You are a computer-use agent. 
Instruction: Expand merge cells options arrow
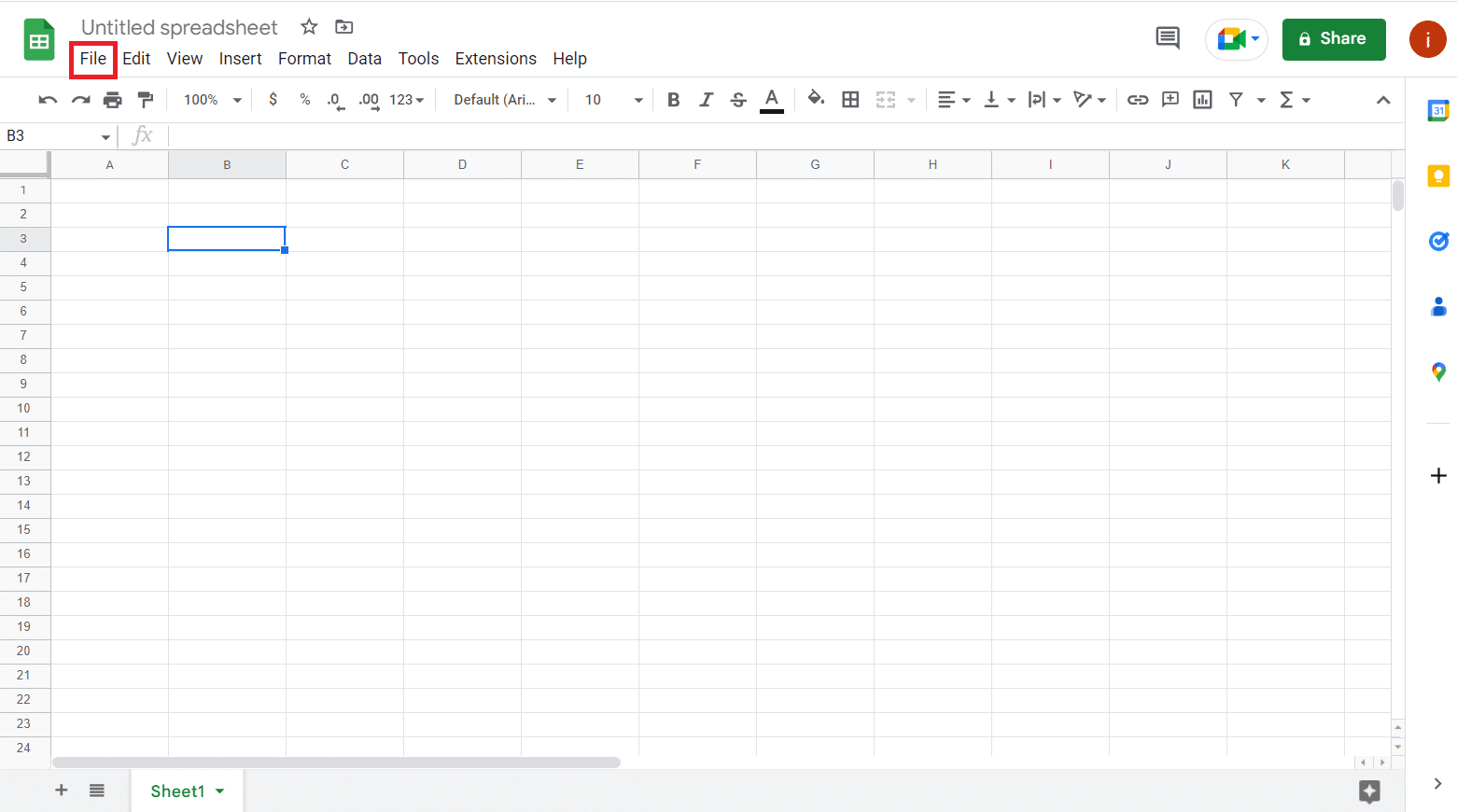pyautogui.click(x=911, y=101)
